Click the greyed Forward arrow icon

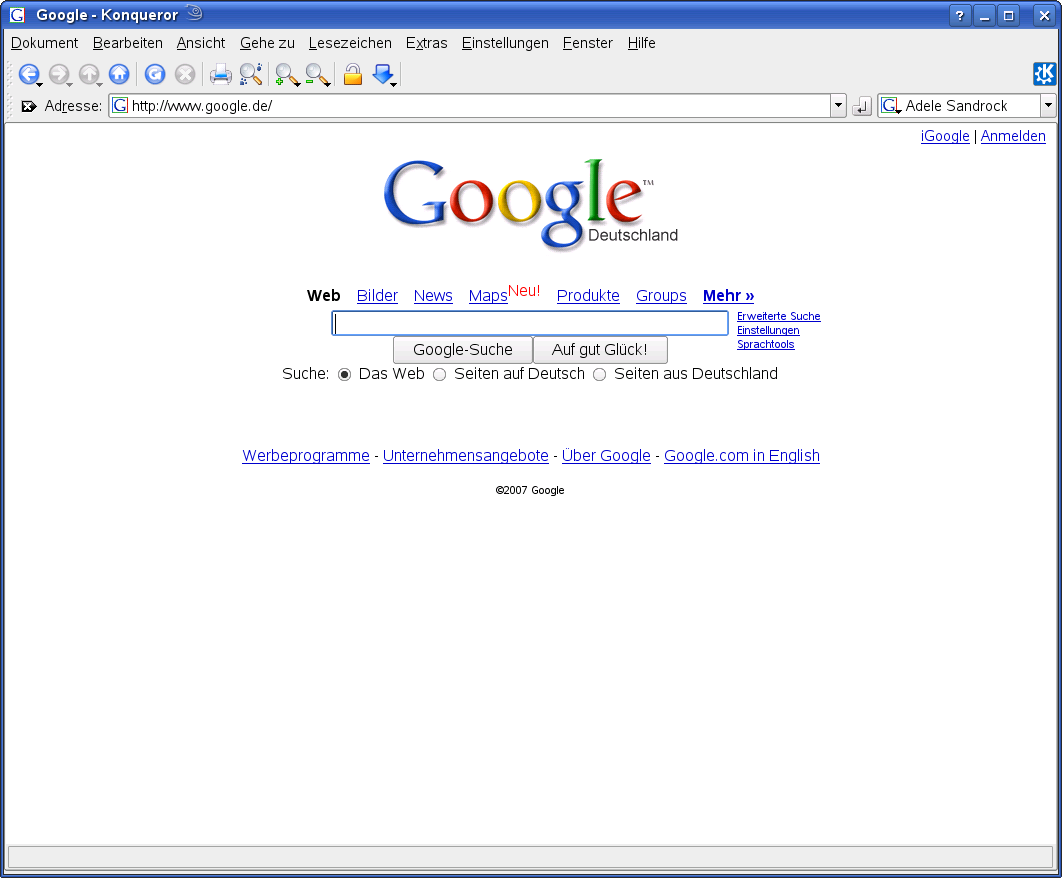click(x=59, y=74)
